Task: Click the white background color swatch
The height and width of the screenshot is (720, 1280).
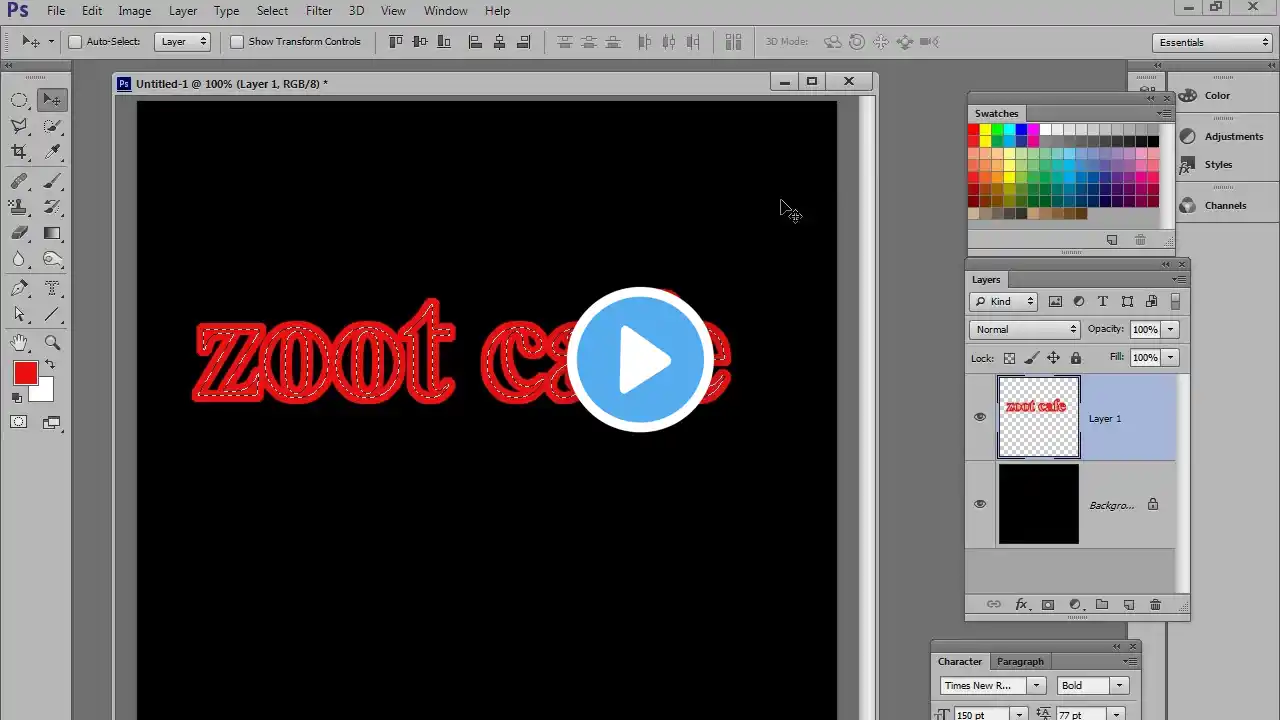Action: [44, 393]
